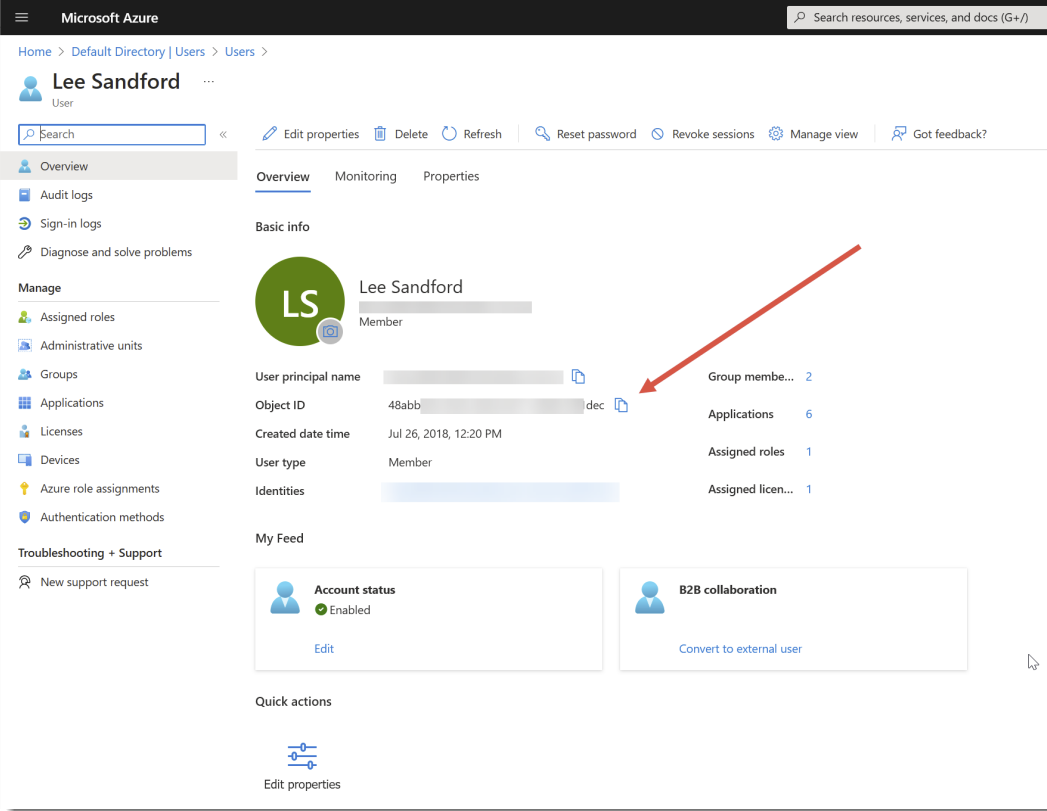
Task: Open Default Directory | Users breadcrumb
Action: coord(138,51)
